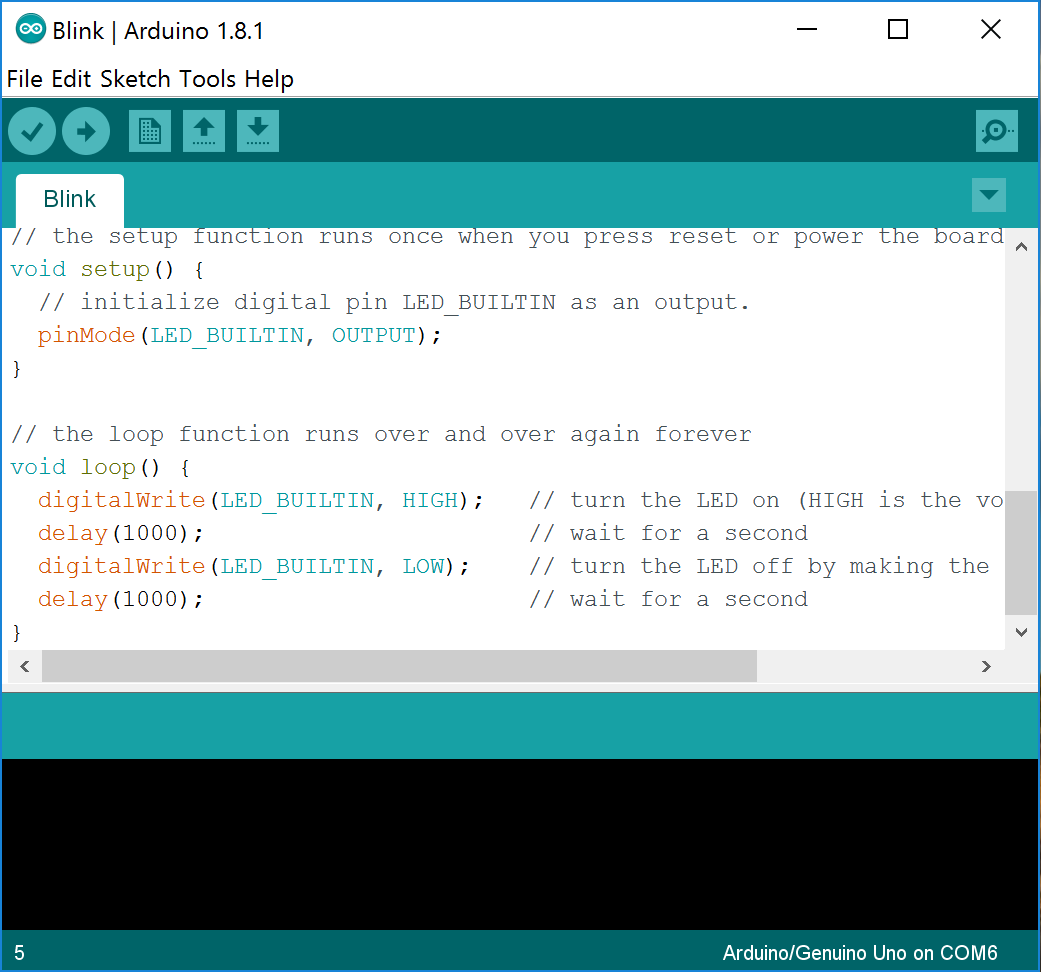
Task: Click the Upload sketch arrow icon
Action: tap(85, 130)
